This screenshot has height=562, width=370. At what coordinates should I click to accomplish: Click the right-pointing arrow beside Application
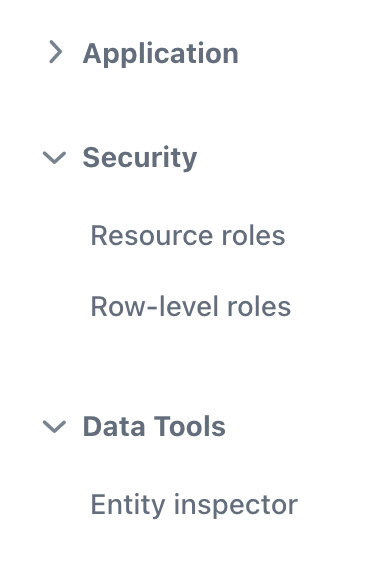(55, 52)
